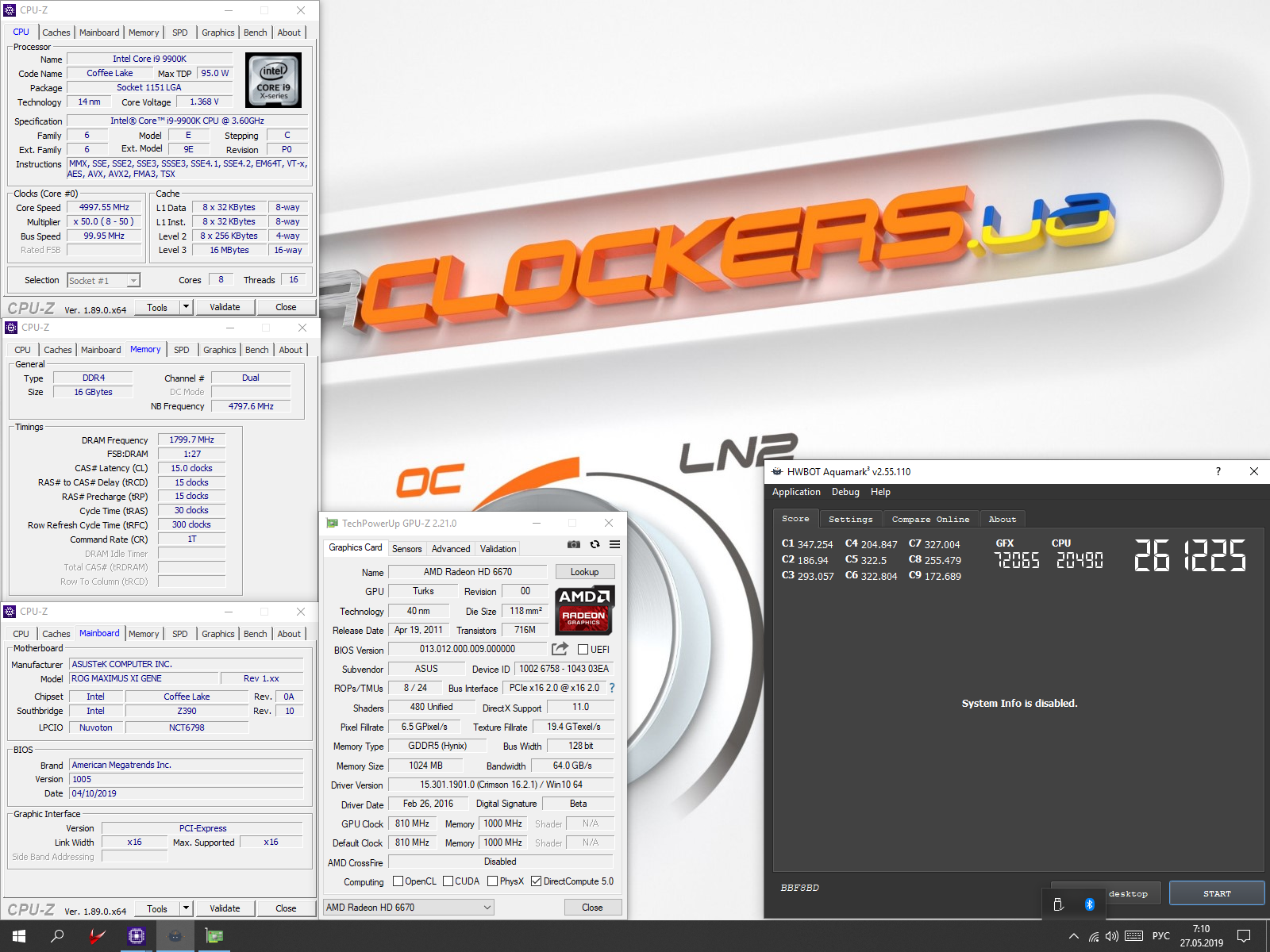Expand Tools arrow in bottom CPU-Z window

[x=186, y=908]
